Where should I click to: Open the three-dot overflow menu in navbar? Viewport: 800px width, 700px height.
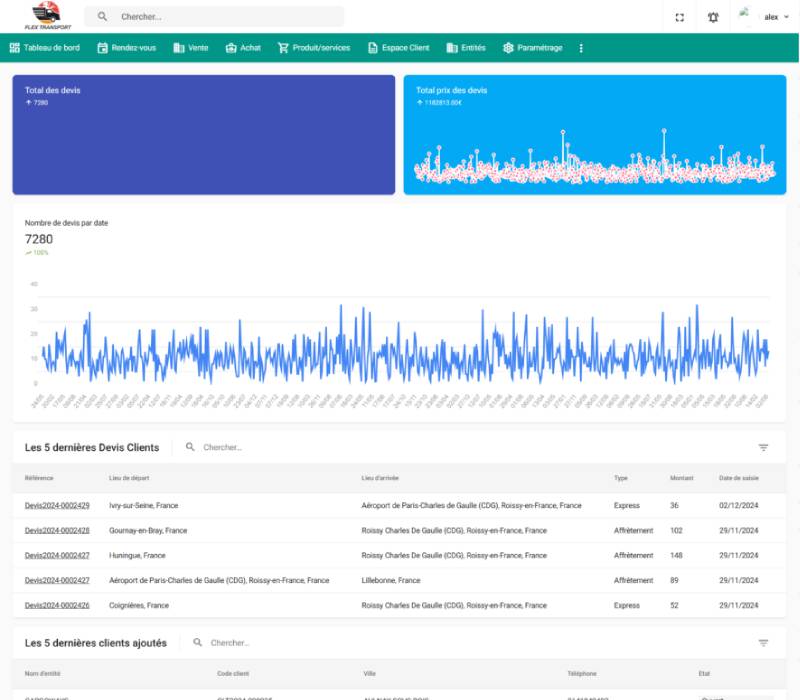[x=581, y=48]
